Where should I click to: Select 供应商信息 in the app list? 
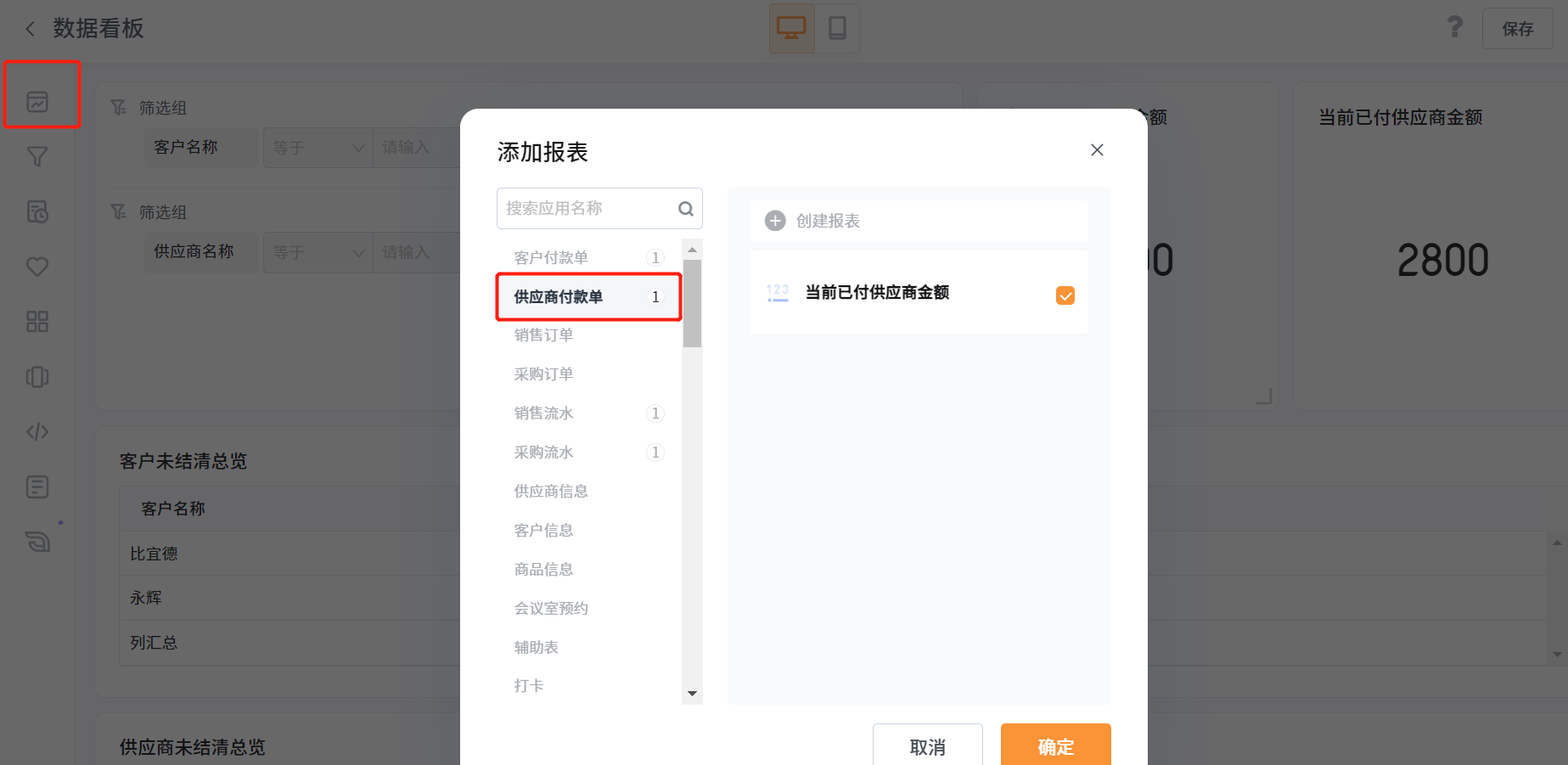point(588,491)
